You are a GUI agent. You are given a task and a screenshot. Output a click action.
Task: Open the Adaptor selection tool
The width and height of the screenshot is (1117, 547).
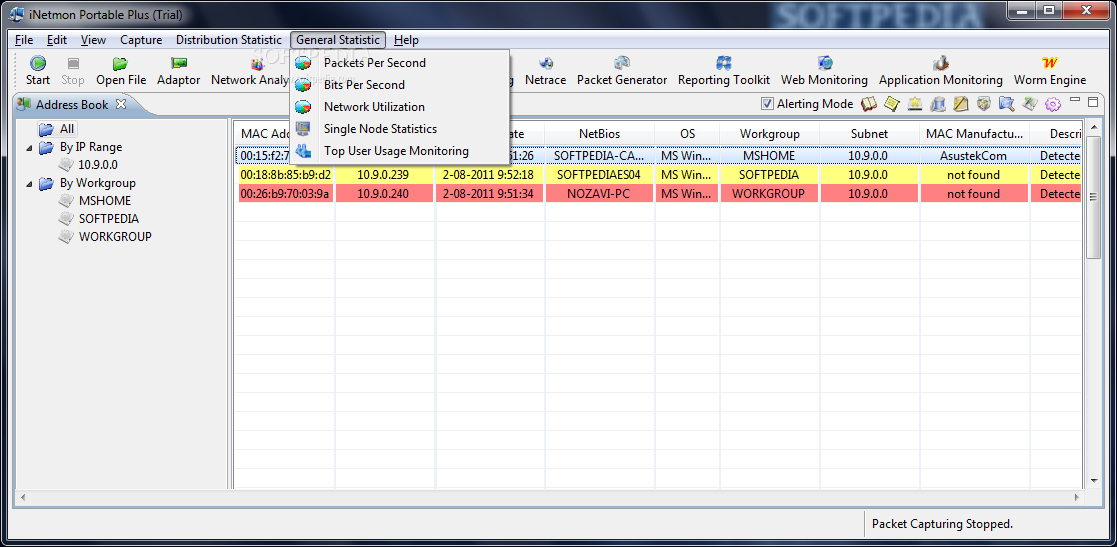coord(178,63)
